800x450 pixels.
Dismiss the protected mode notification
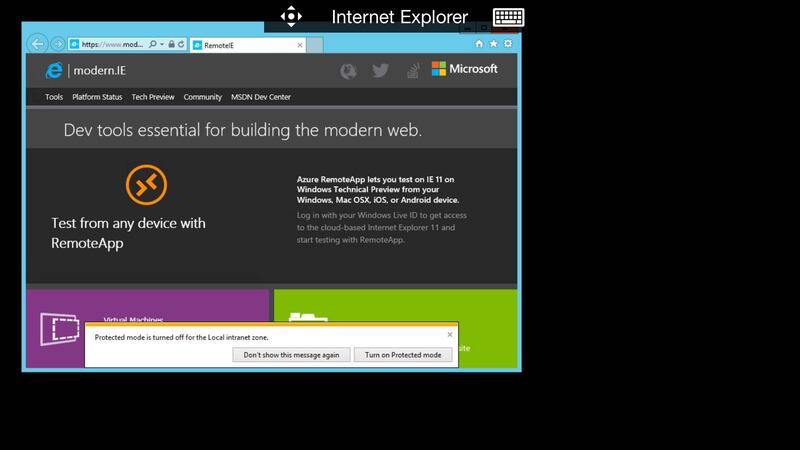pos(449,335)
